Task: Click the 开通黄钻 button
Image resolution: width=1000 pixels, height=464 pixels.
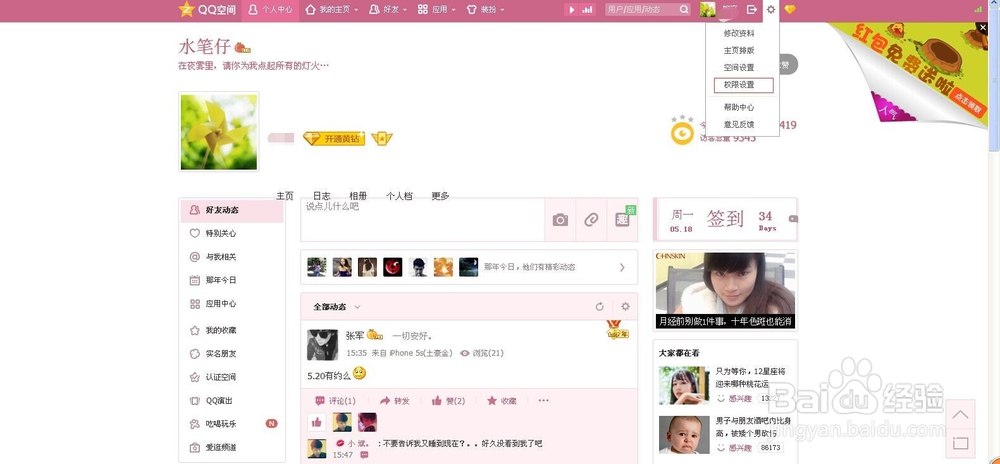Action: [x=334, y=138]
